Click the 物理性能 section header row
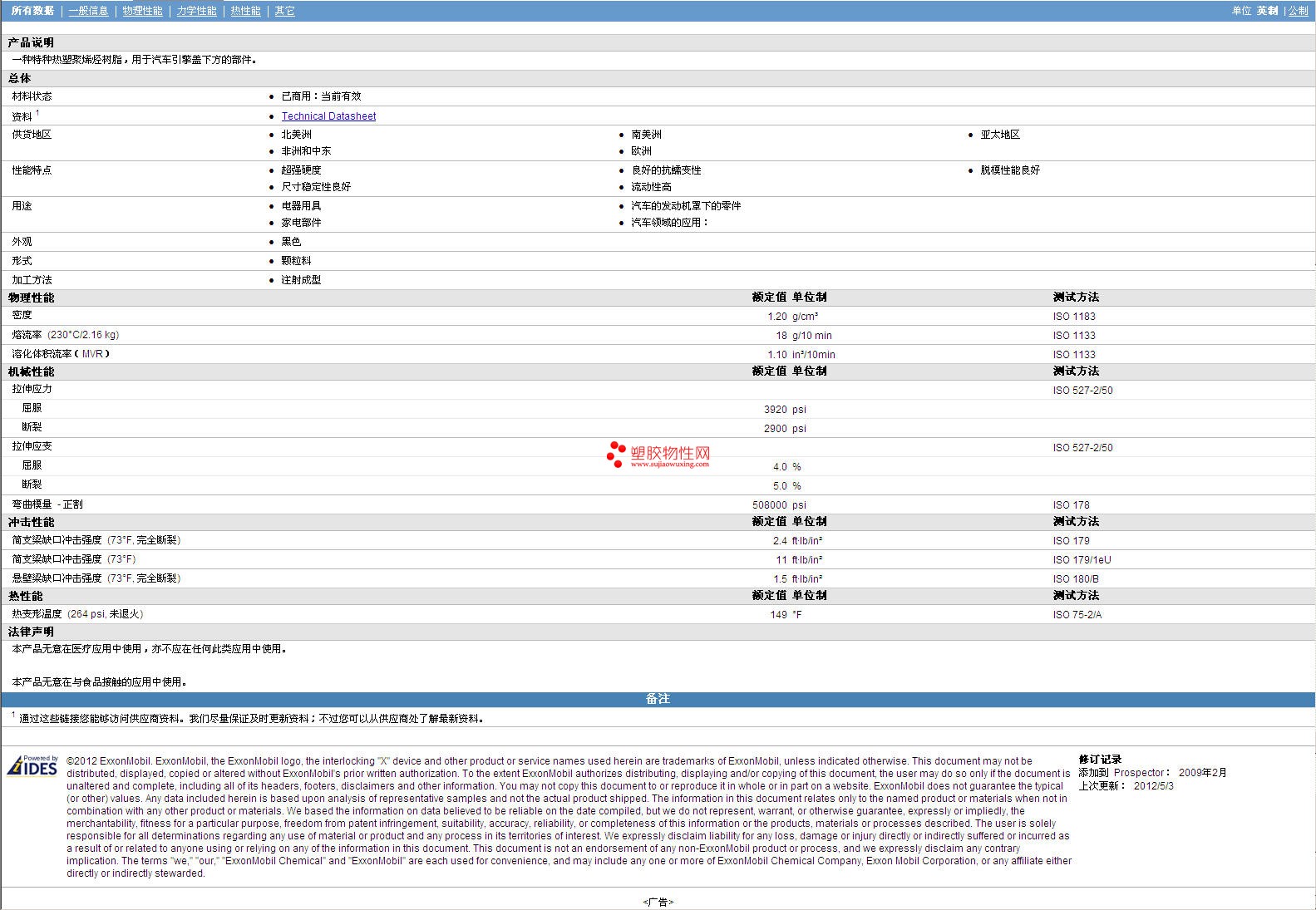Viewport: 1316px width, 910px height. pyautogui.click(x=32, y=298)
